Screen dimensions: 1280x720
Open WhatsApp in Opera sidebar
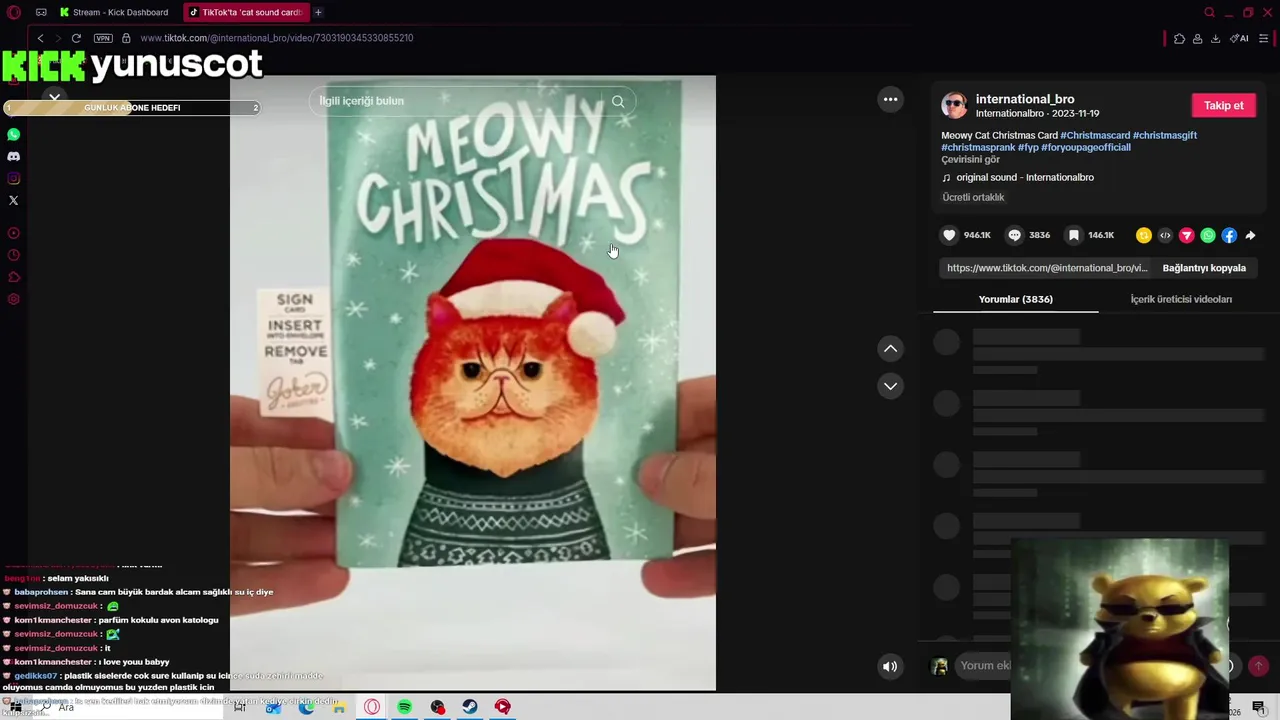[x=14, y=134]
